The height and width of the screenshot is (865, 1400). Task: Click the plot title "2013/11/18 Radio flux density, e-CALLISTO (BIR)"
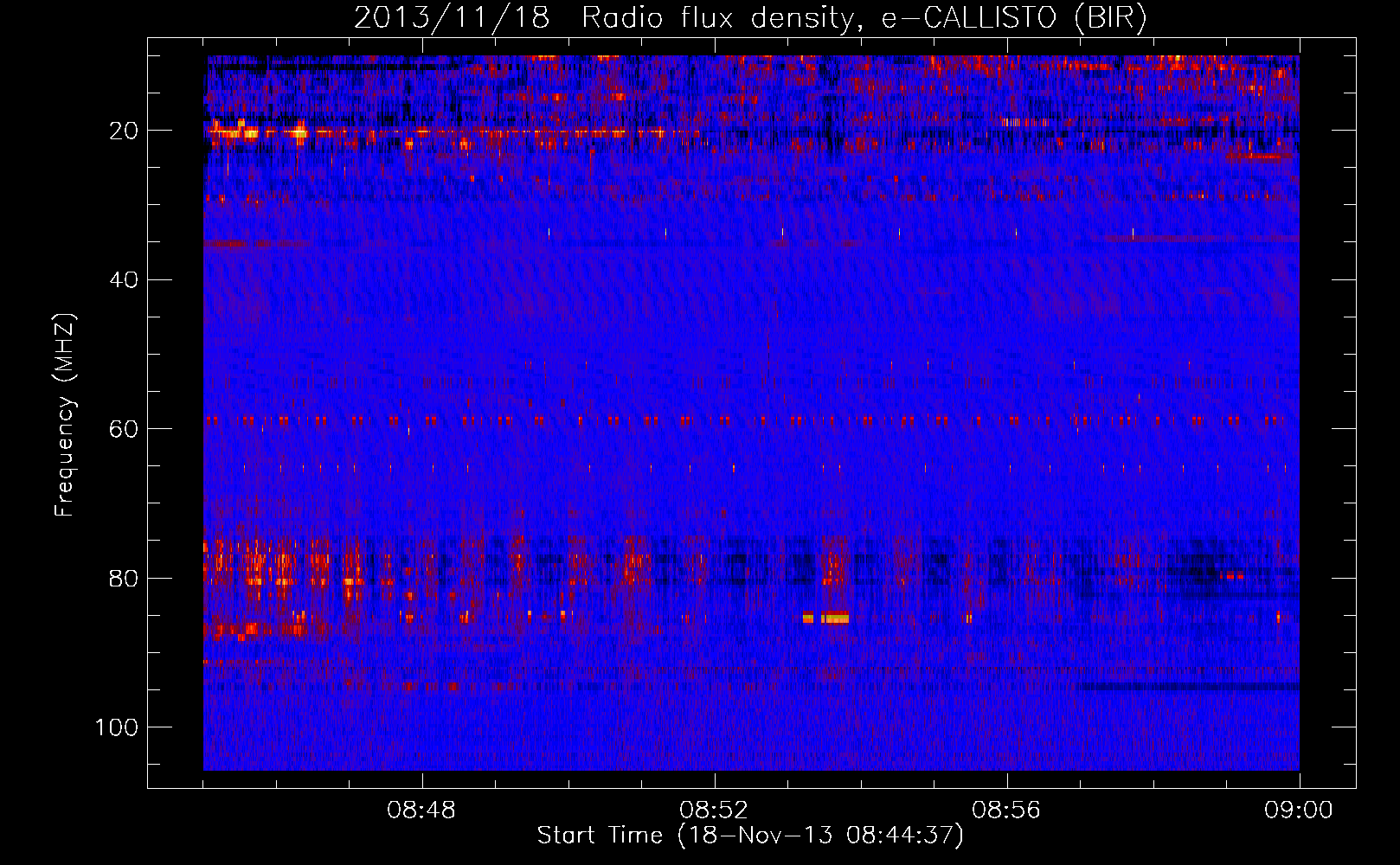coord(750,18)
